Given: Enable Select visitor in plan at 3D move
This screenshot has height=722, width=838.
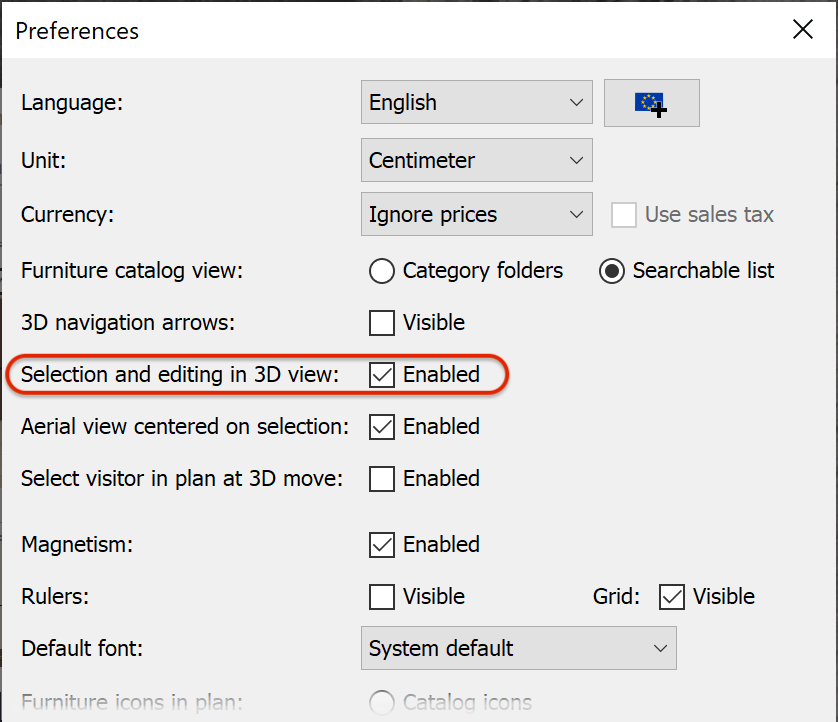Looking at the screenshot, I should [381, 479].
